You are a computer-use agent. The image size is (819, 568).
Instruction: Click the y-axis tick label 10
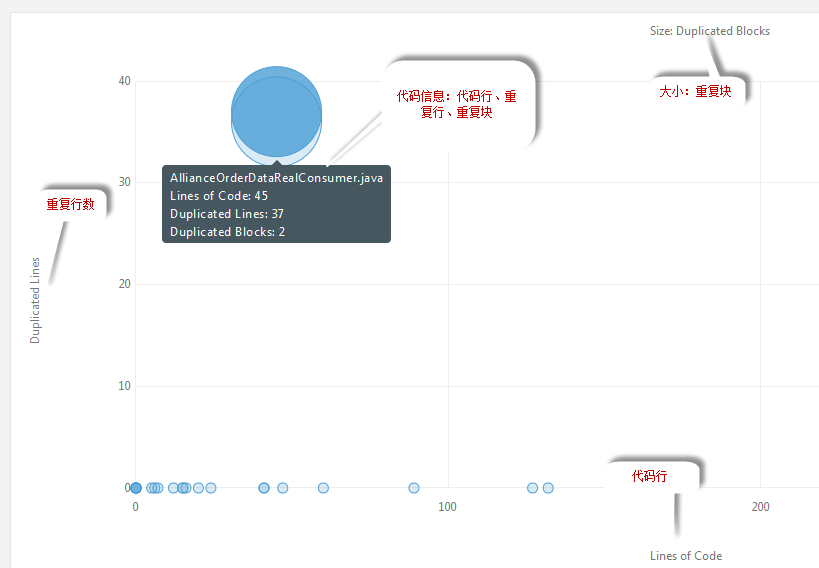tap(124, 386)
